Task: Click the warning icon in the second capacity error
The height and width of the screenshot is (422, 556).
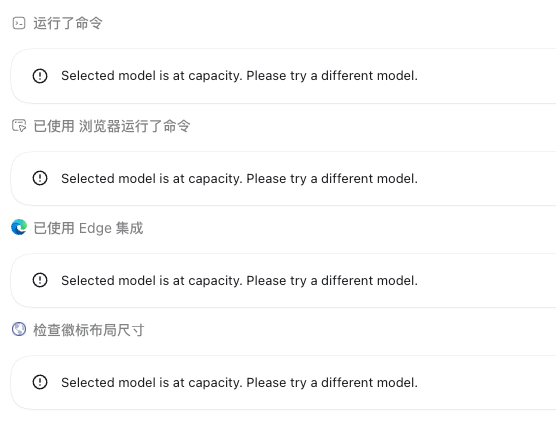Action: [x=40, y=178]
